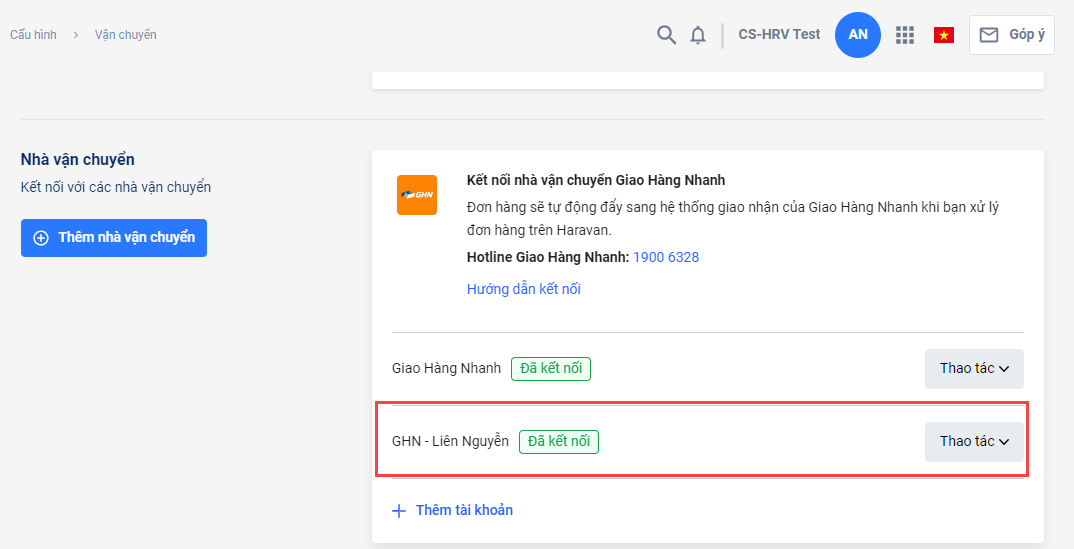Click Đã kết nối badge beside Giao Hàng Nhanh

(550, 368)
